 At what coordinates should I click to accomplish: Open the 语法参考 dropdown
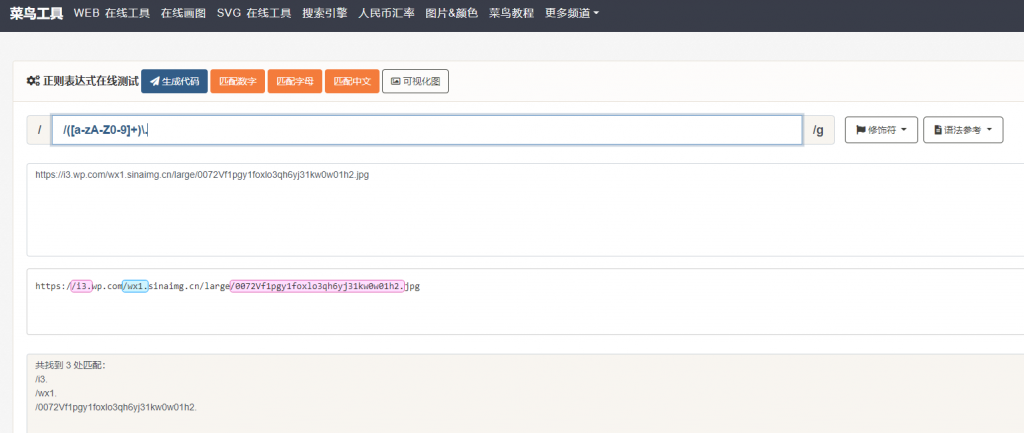[963, 130]
